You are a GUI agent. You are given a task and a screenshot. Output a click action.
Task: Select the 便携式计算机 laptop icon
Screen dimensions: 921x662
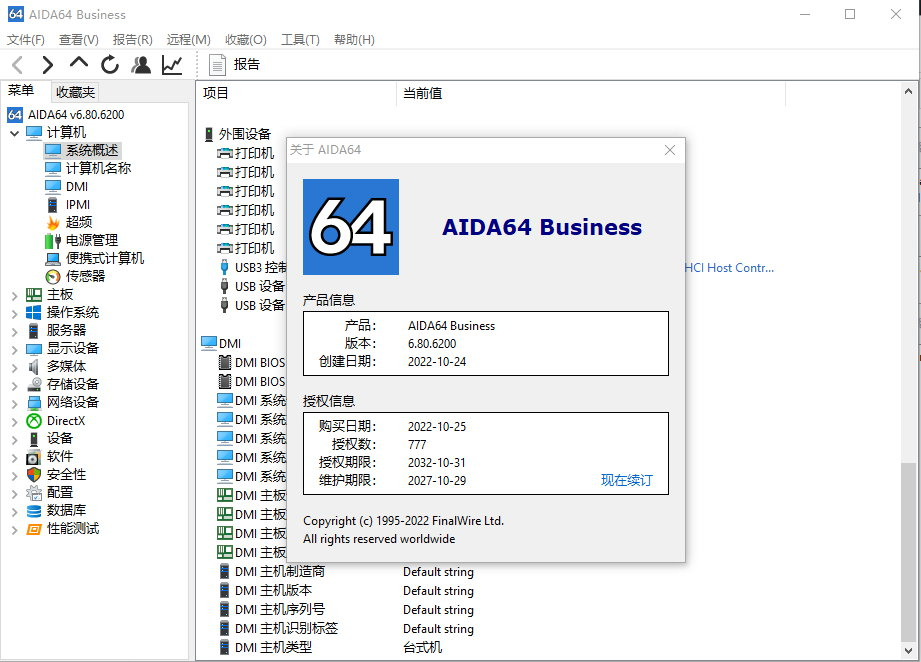[53, 258]
